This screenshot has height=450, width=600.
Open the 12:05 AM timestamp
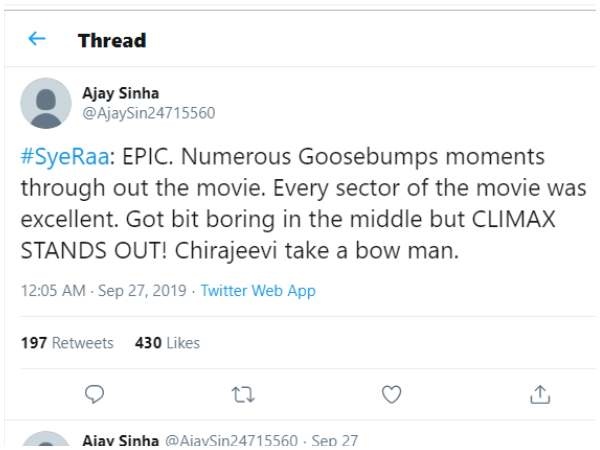click(x=53, y=291)
